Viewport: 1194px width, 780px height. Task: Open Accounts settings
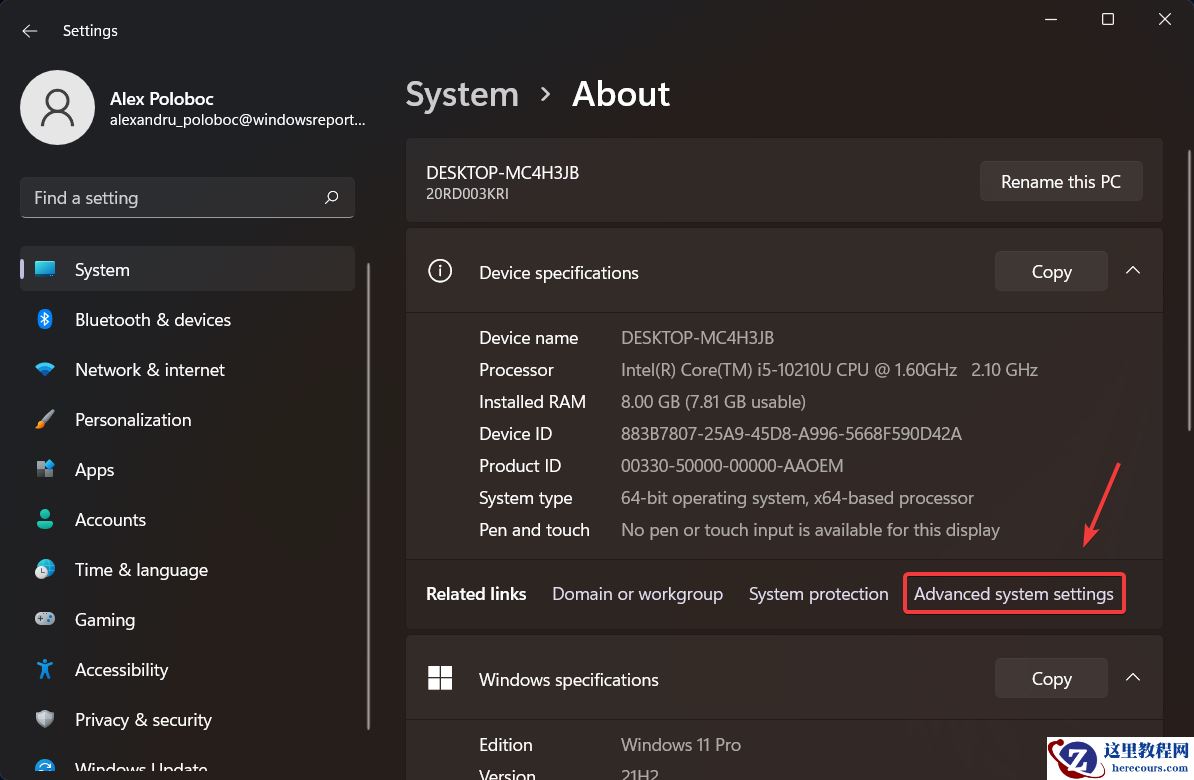pyautogui.click(x=110, y=519)
